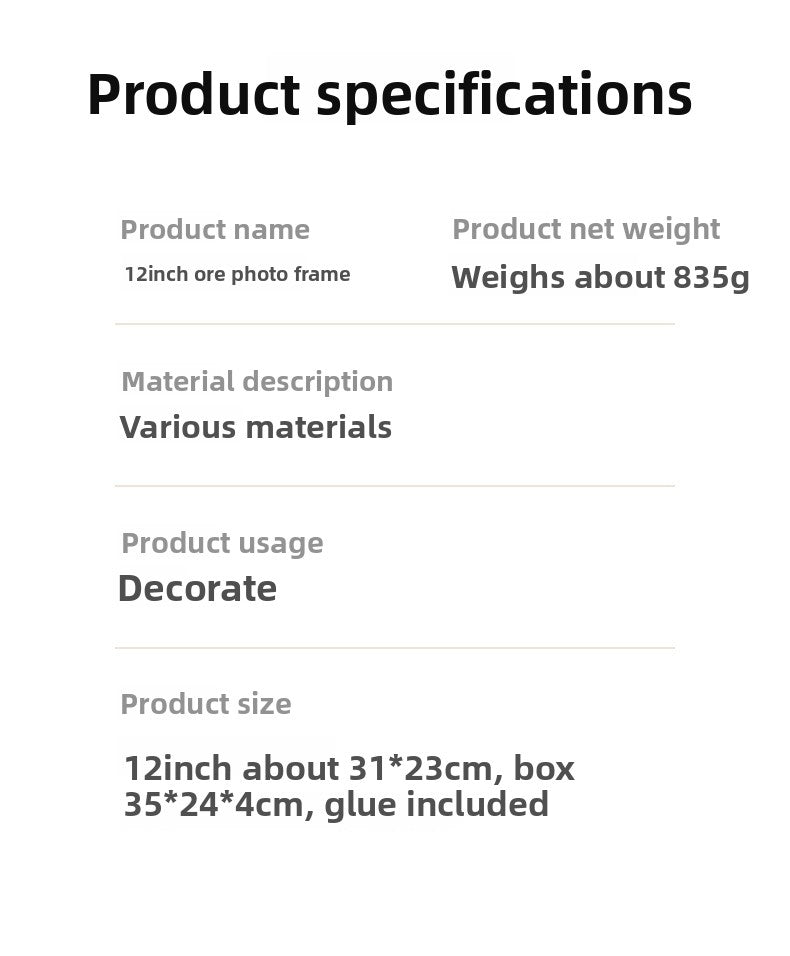Click the divider line below "Decorate"
The width and height of the screenshot is (790, 956).
click(395, 648)
